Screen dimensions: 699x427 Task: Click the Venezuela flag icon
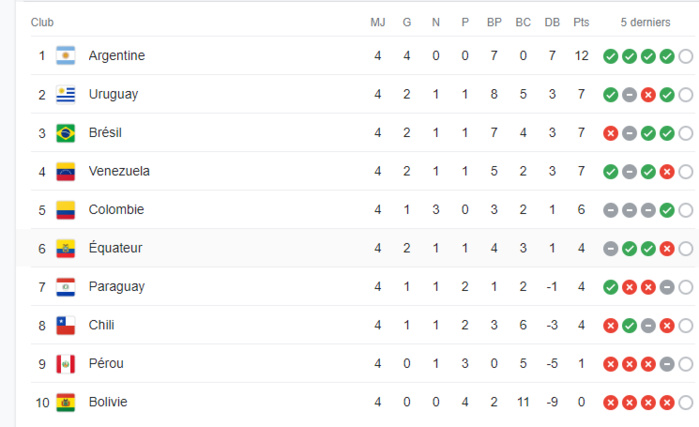66,171
